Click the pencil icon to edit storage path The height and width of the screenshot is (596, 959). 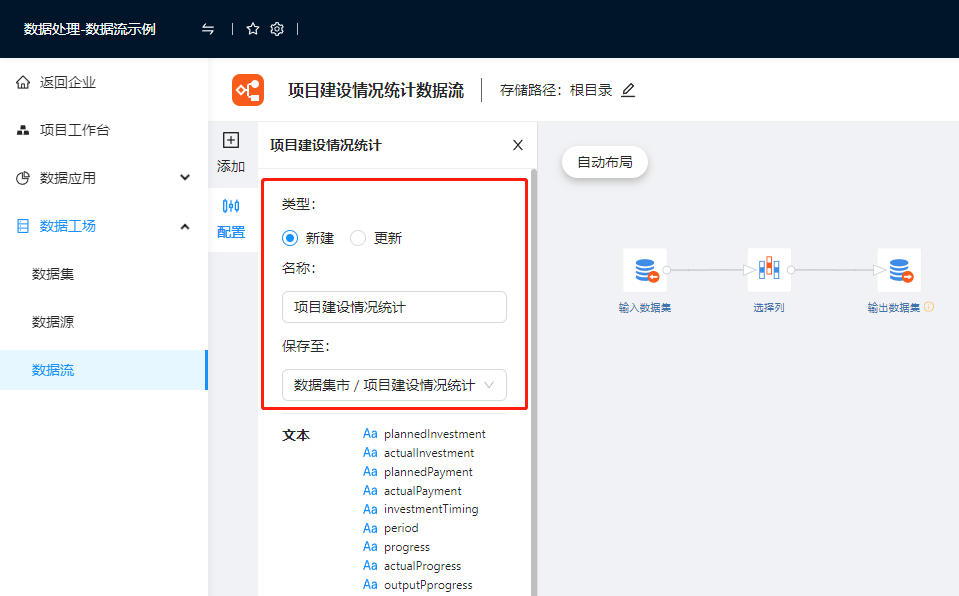pos(628,90)
